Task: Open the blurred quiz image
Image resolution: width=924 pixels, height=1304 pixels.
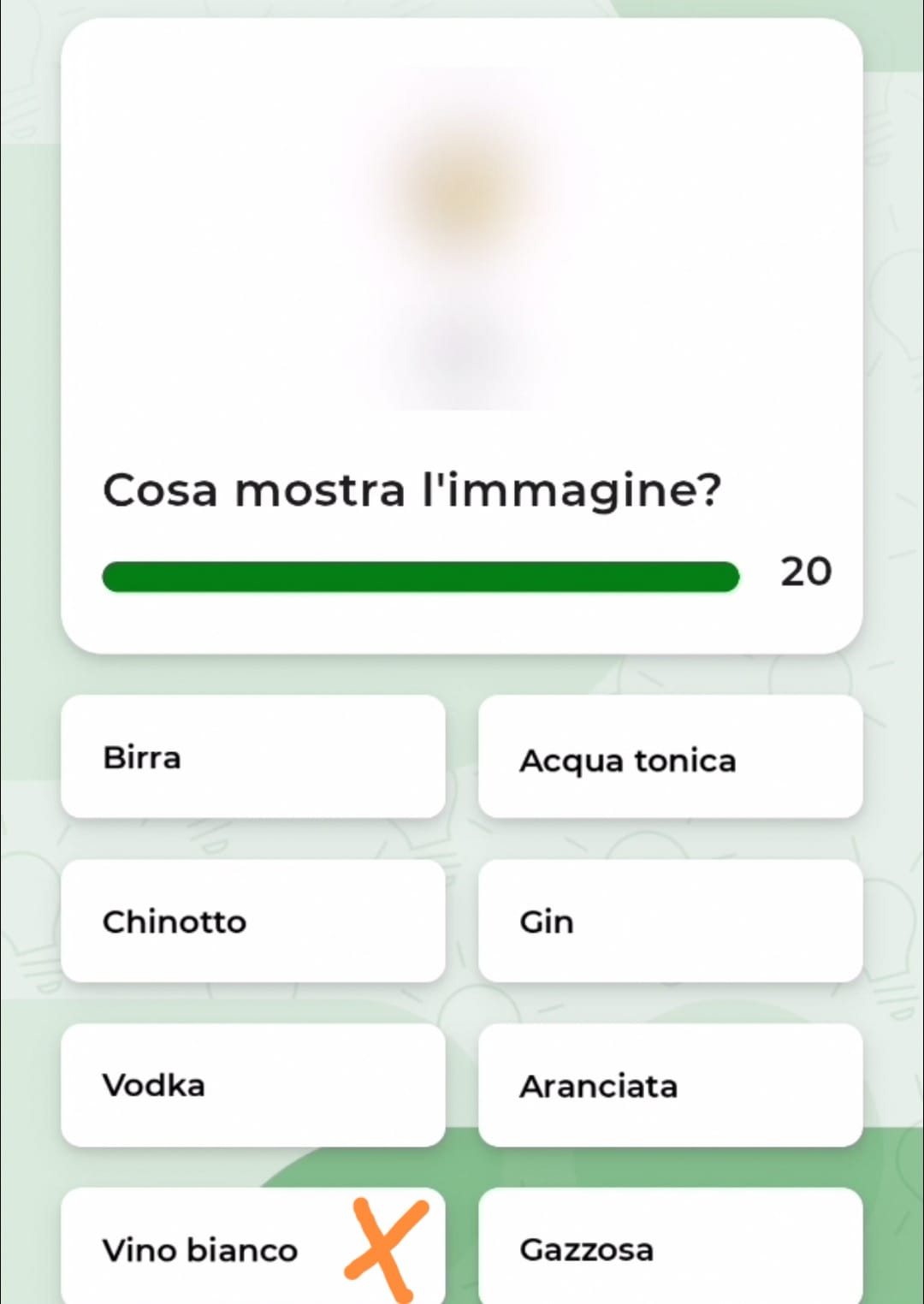Action: pos(462,240)
